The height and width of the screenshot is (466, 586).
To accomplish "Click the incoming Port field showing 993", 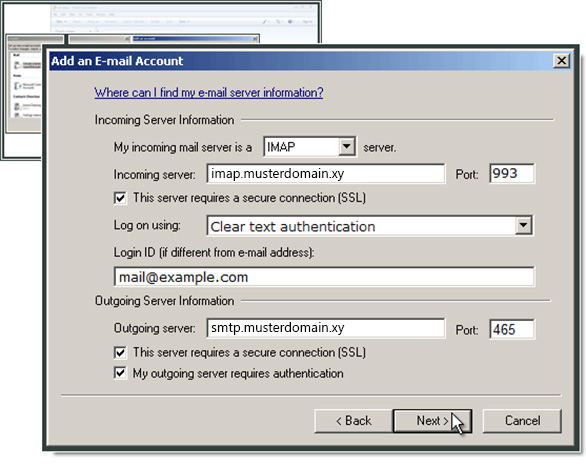I will (x=512, y=173).
